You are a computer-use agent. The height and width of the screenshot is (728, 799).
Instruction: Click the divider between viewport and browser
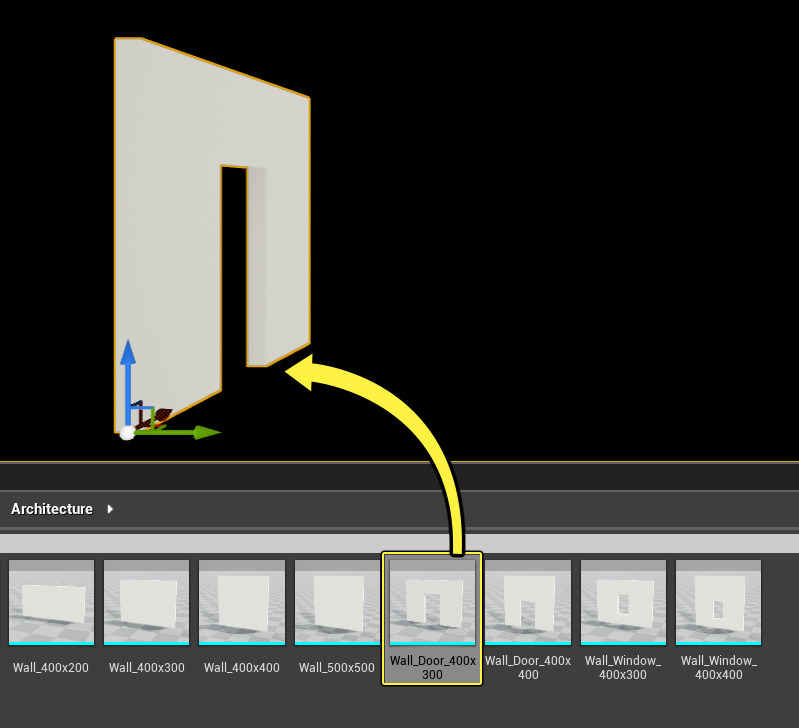click(400, 463)
